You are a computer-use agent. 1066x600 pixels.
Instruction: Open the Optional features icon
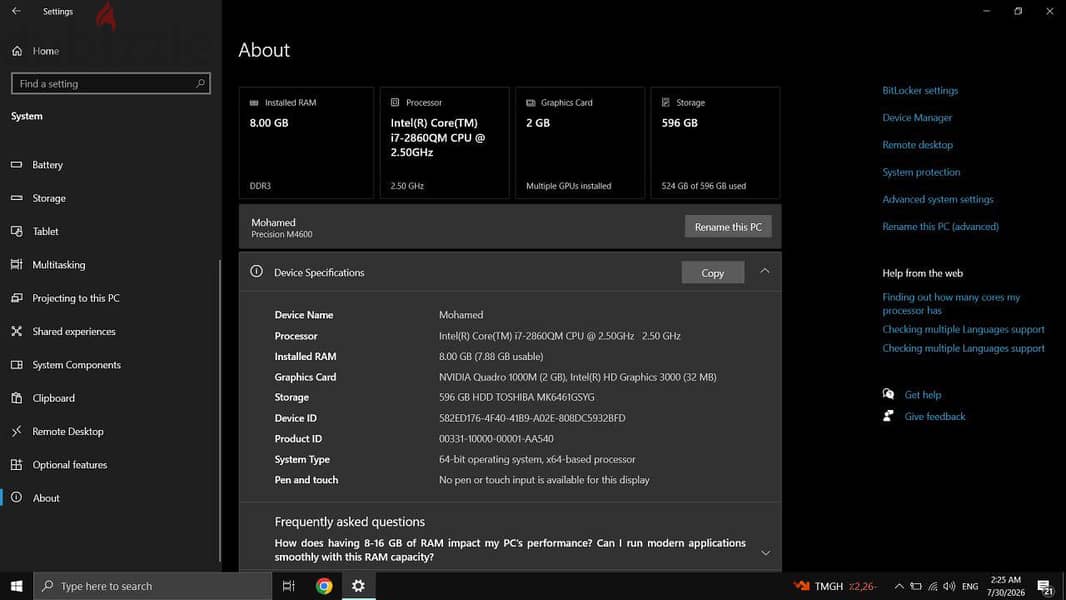(16, 464)
